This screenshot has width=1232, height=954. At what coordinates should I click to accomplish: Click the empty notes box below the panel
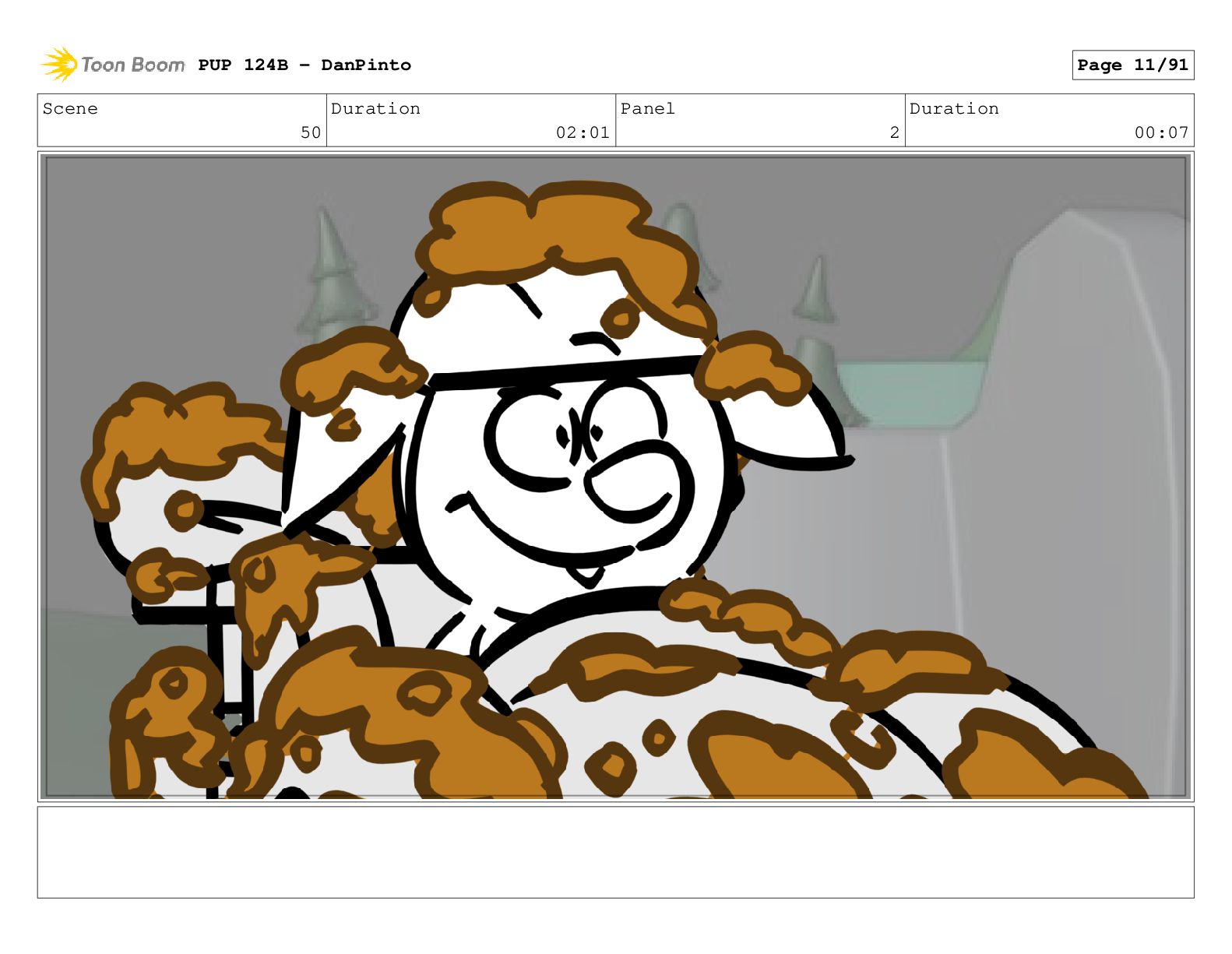(616, 852)
